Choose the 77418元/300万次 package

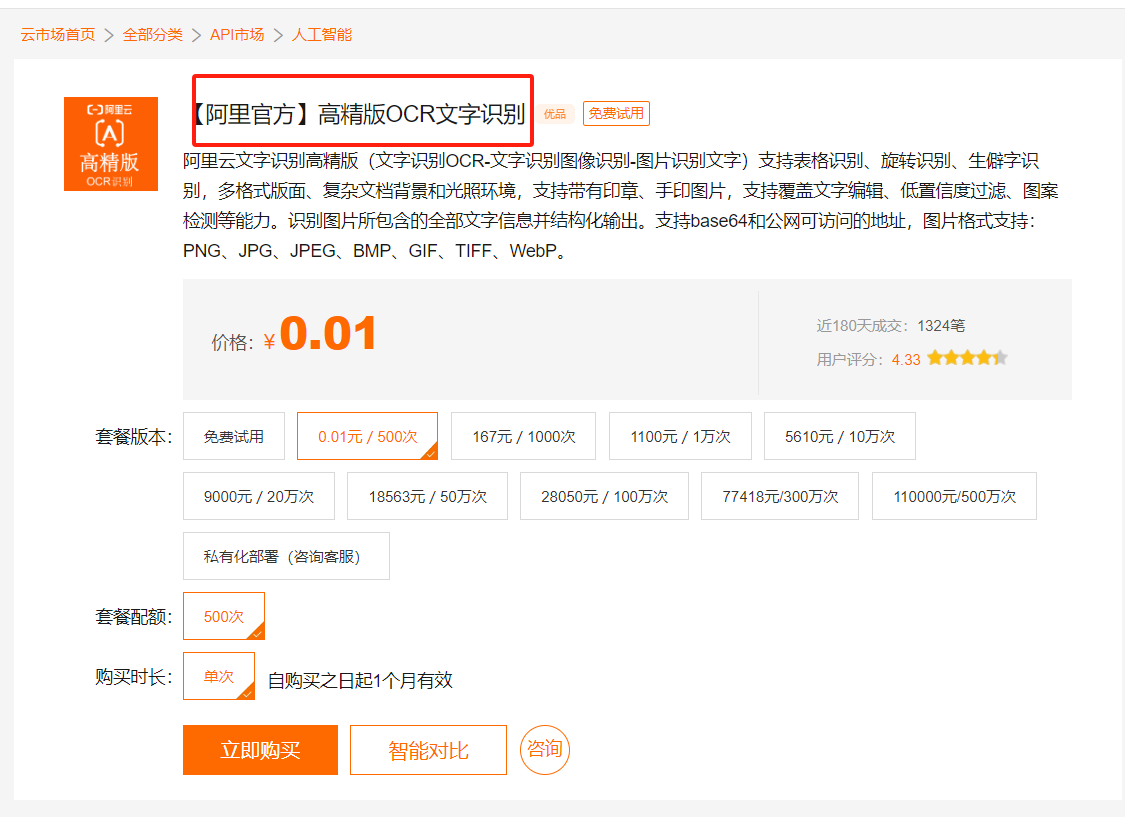(x=780, y=496)
